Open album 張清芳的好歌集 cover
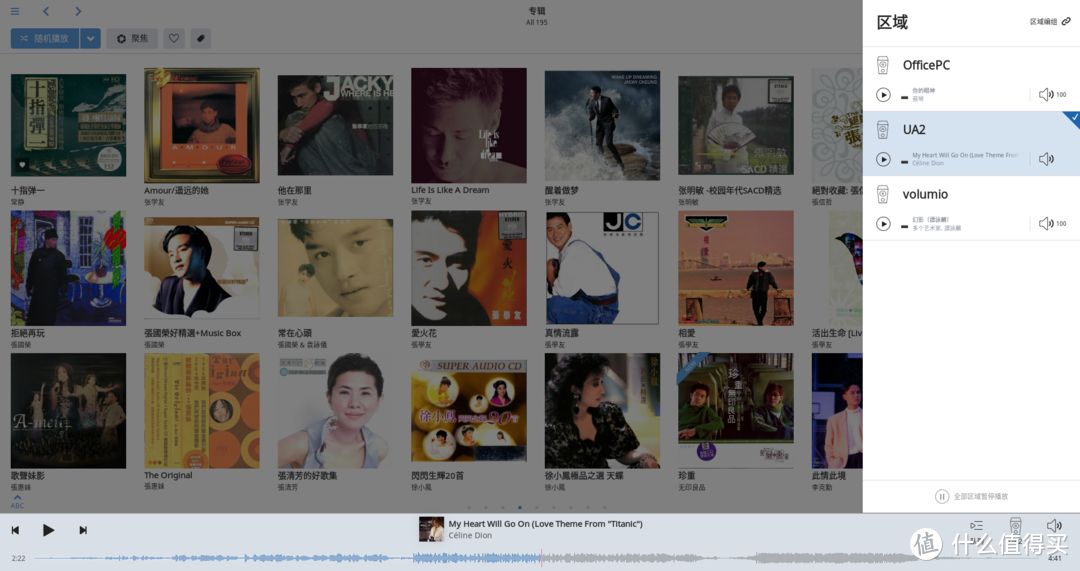 (335, 411)
